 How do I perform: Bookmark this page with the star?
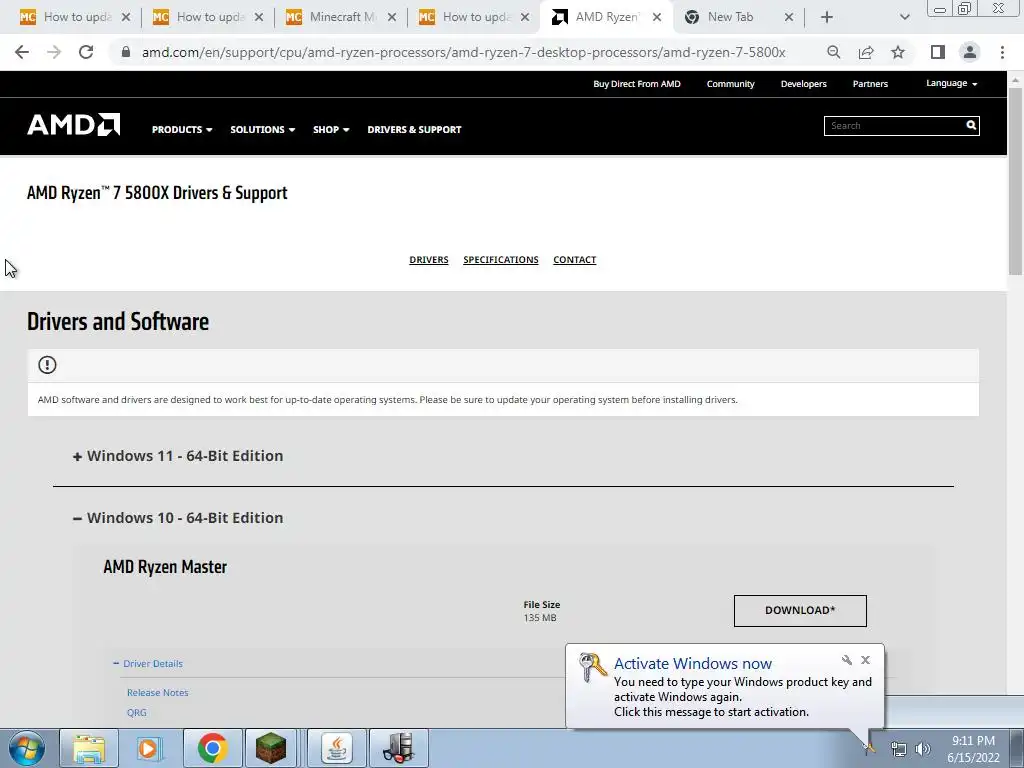point(898,52)
